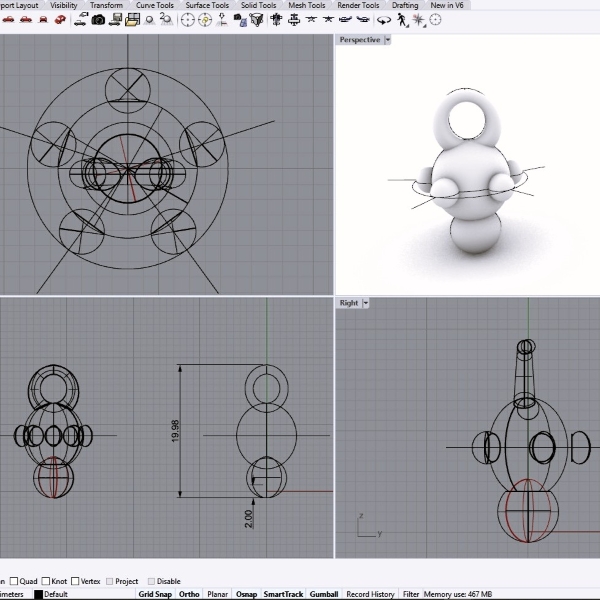Image resolution: width=600 pixels, height=600 pixels.
Task: Click the red starburst icon in toolbar
Action: click(x=418, y=19)
